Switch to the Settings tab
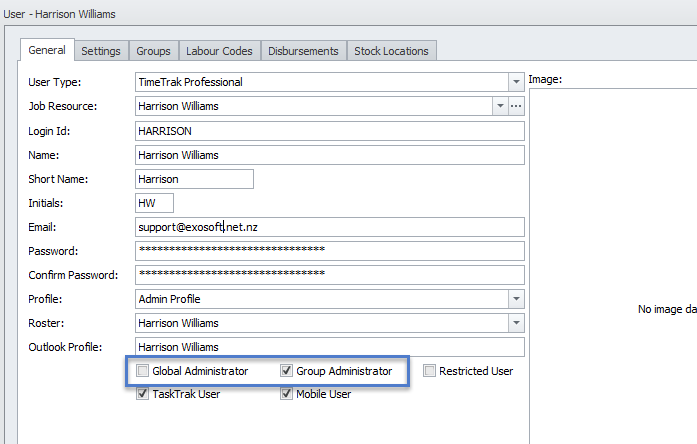Image resolution: width=697 pixels, height=444 pixels. pyautogui.click(x=101, y=51)
